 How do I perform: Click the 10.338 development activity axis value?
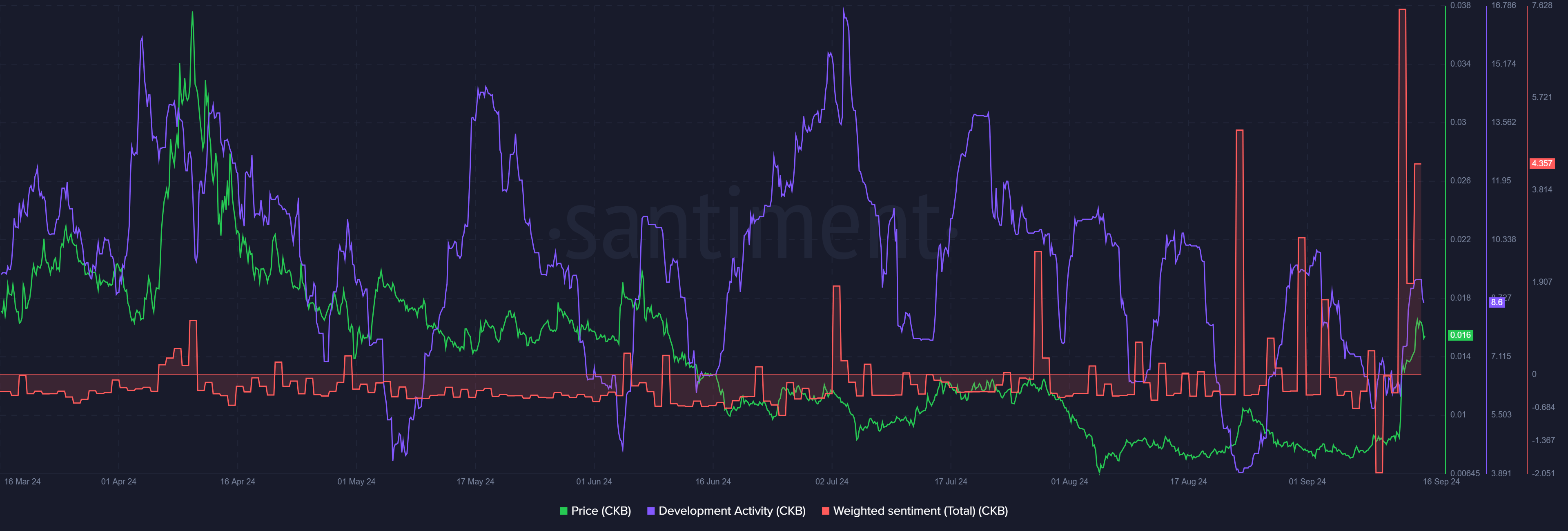click(x=1503, y=239)
